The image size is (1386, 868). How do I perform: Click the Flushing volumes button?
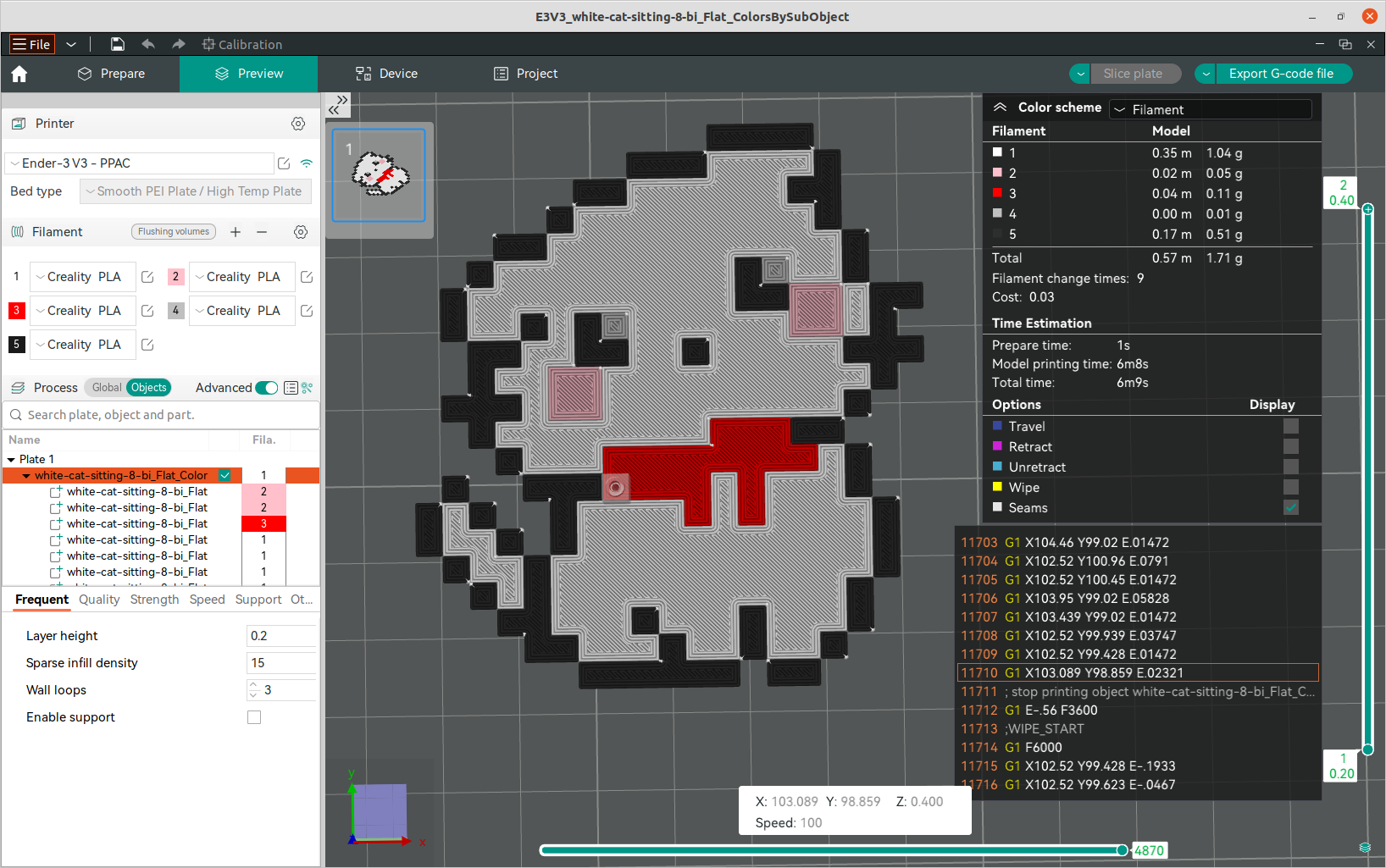tap(174, 232)
